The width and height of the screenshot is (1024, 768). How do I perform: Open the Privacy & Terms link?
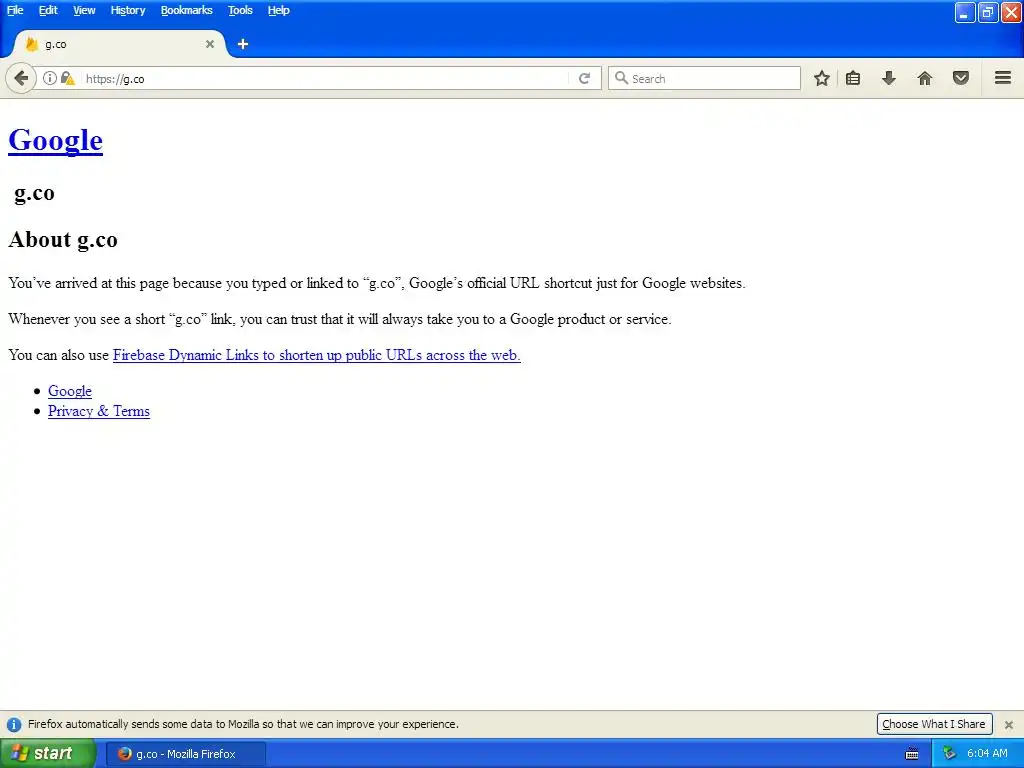99,411
